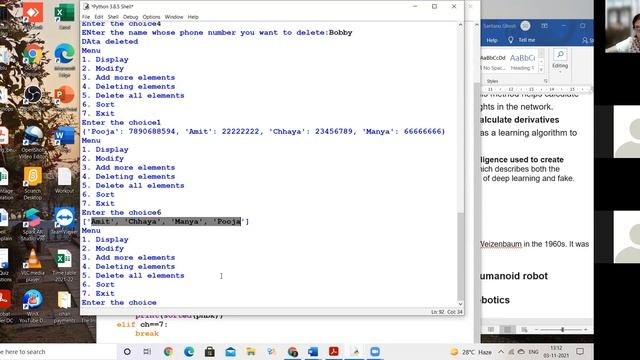Screen dimensions: 640x360
Task: Show hidden system tray icons
Action: [x=501, y=351]
